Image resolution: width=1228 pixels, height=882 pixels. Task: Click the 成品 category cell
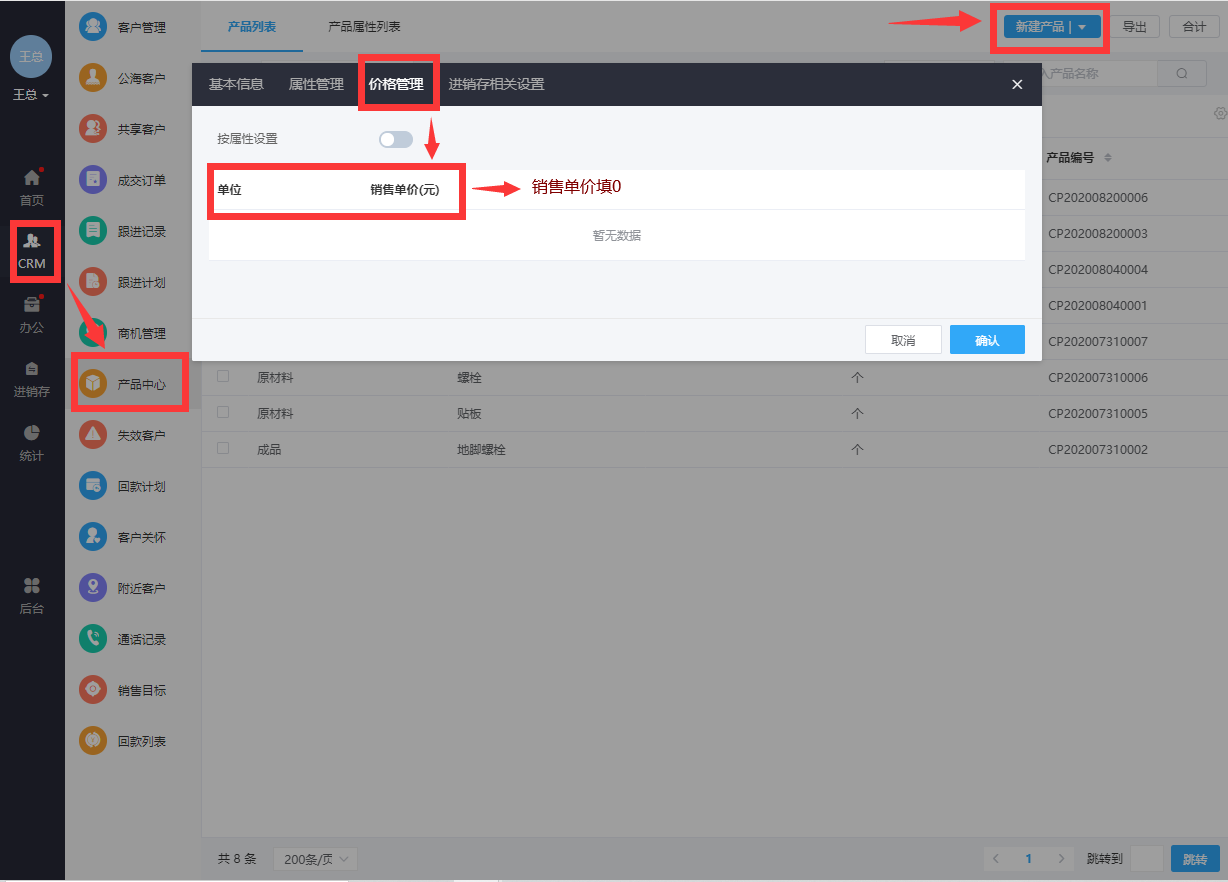coord(269,449)
